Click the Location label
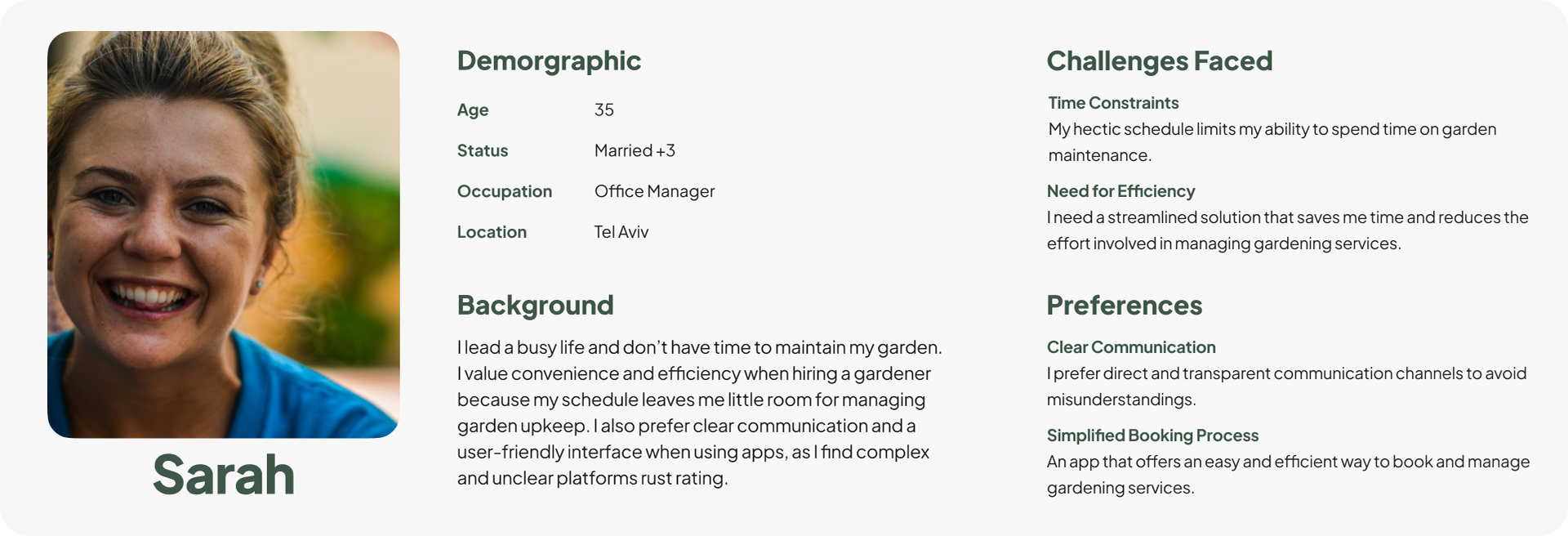Screen dimensions: 1568x536 tap(492, 232)
